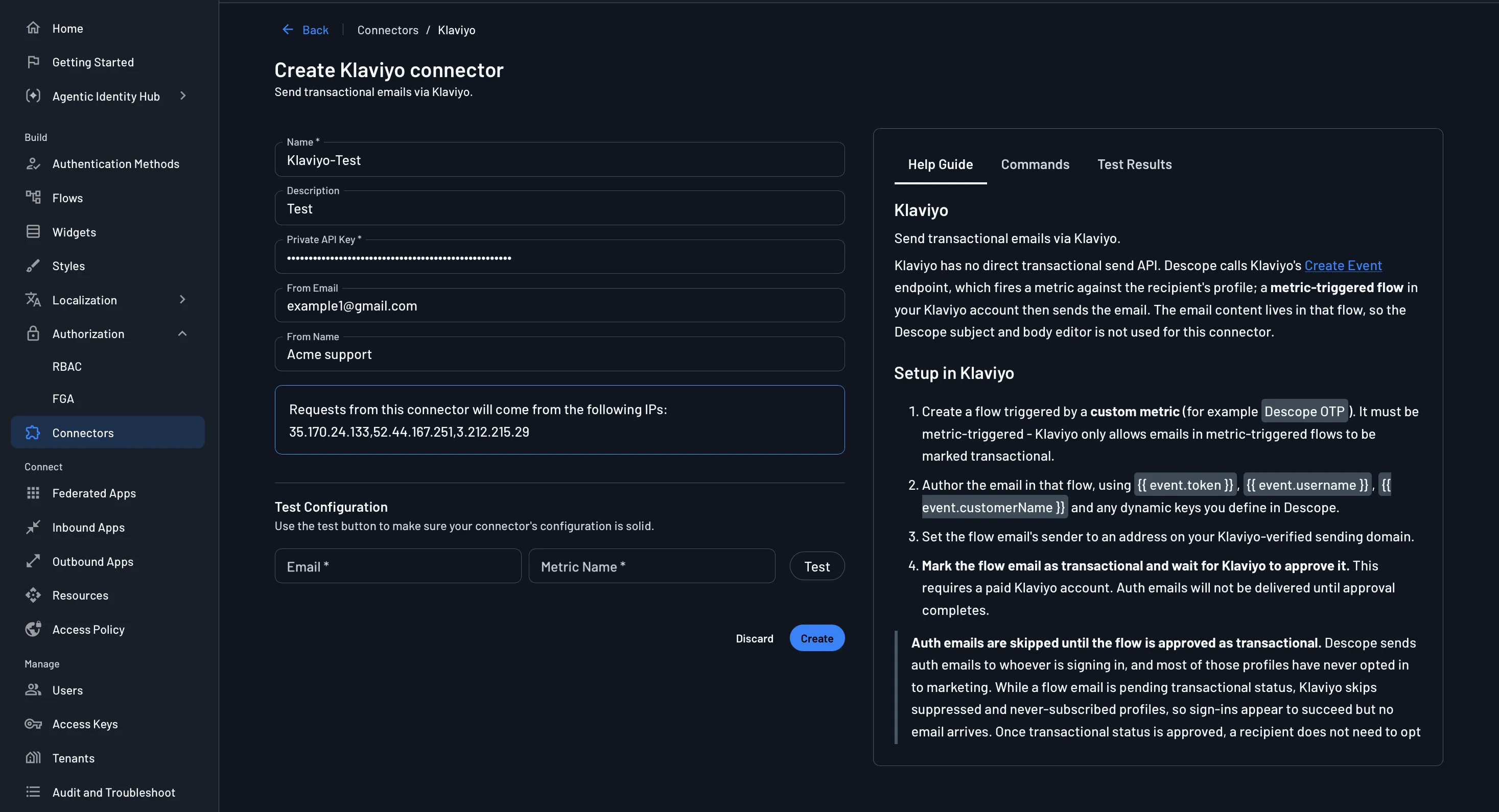The image size is (1499, 812).
Task: Click the Localization translate icon
Action: (33, 300)
